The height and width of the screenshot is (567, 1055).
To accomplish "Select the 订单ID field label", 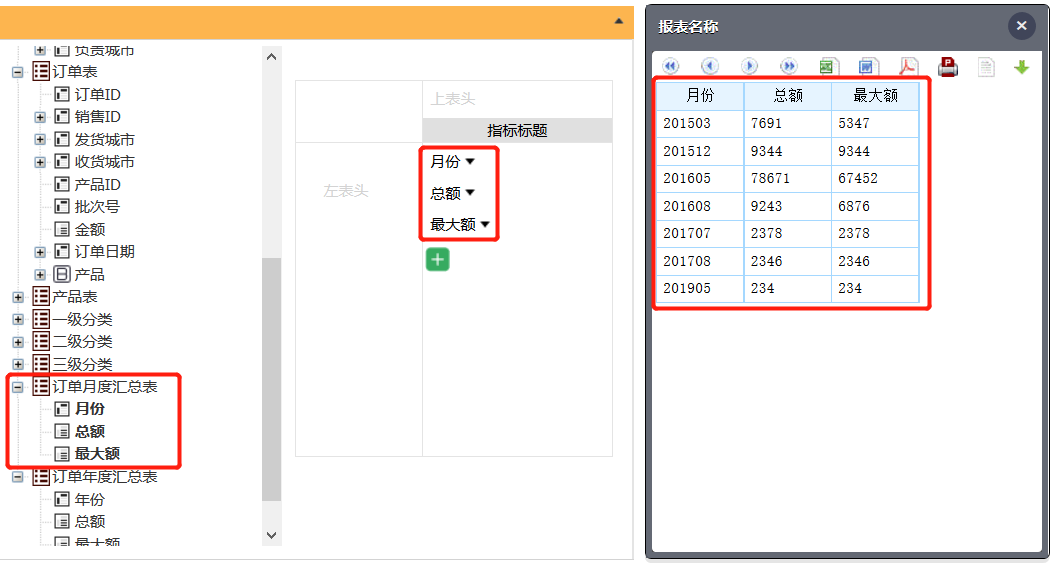I will tap(98, 94).
